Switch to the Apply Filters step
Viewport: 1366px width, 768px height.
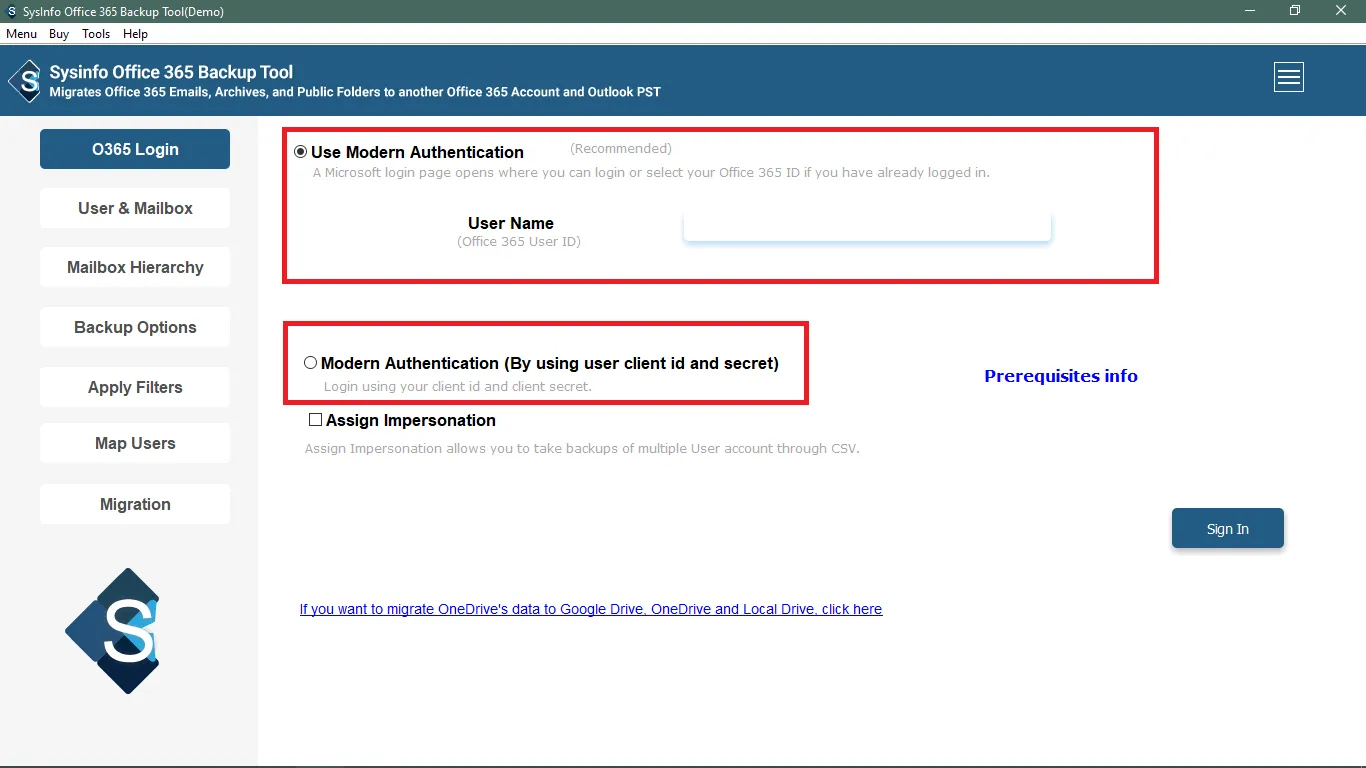(135, 387)
